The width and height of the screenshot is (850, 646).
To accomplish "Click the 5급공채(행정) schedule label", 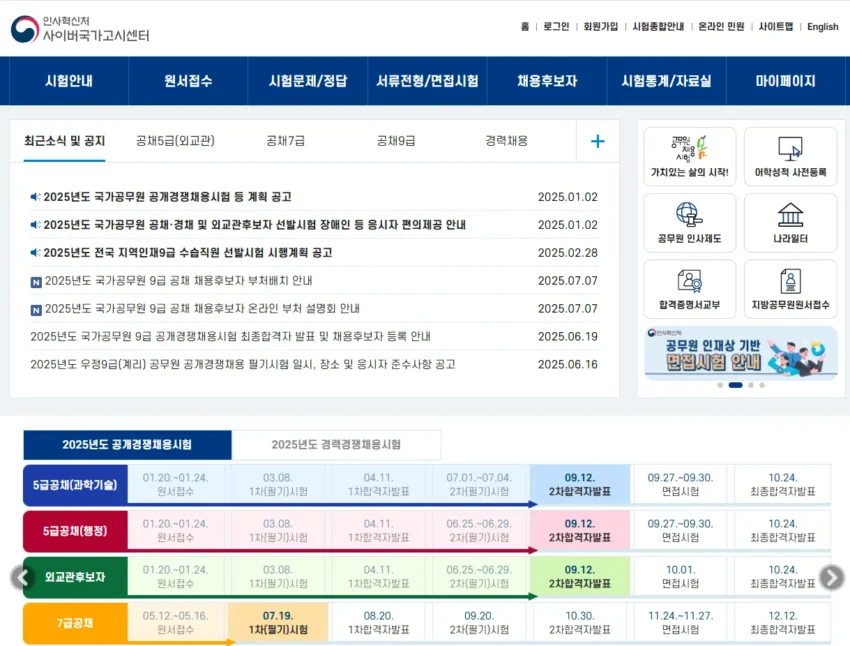I will (x=75, y=531).
